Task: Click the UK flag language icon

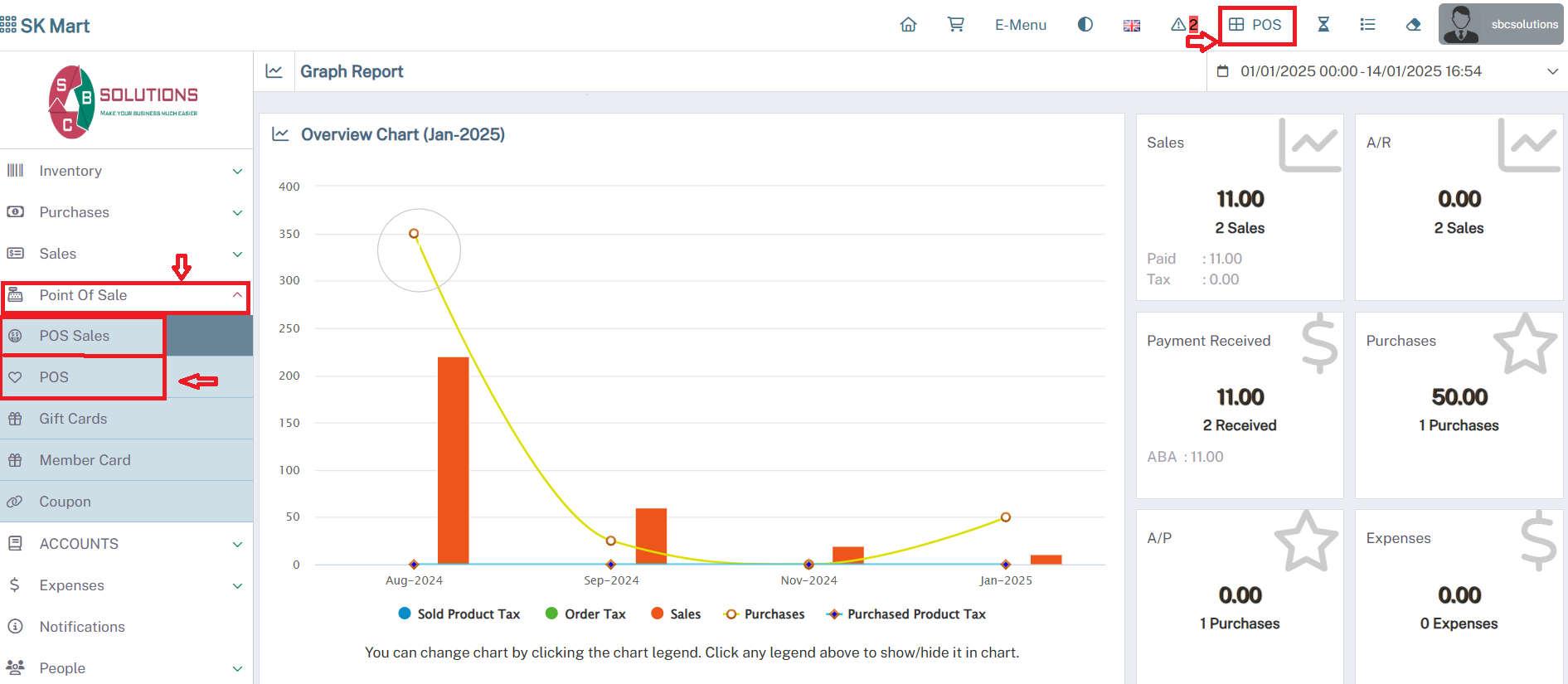Action: [x=1131, y=26]
